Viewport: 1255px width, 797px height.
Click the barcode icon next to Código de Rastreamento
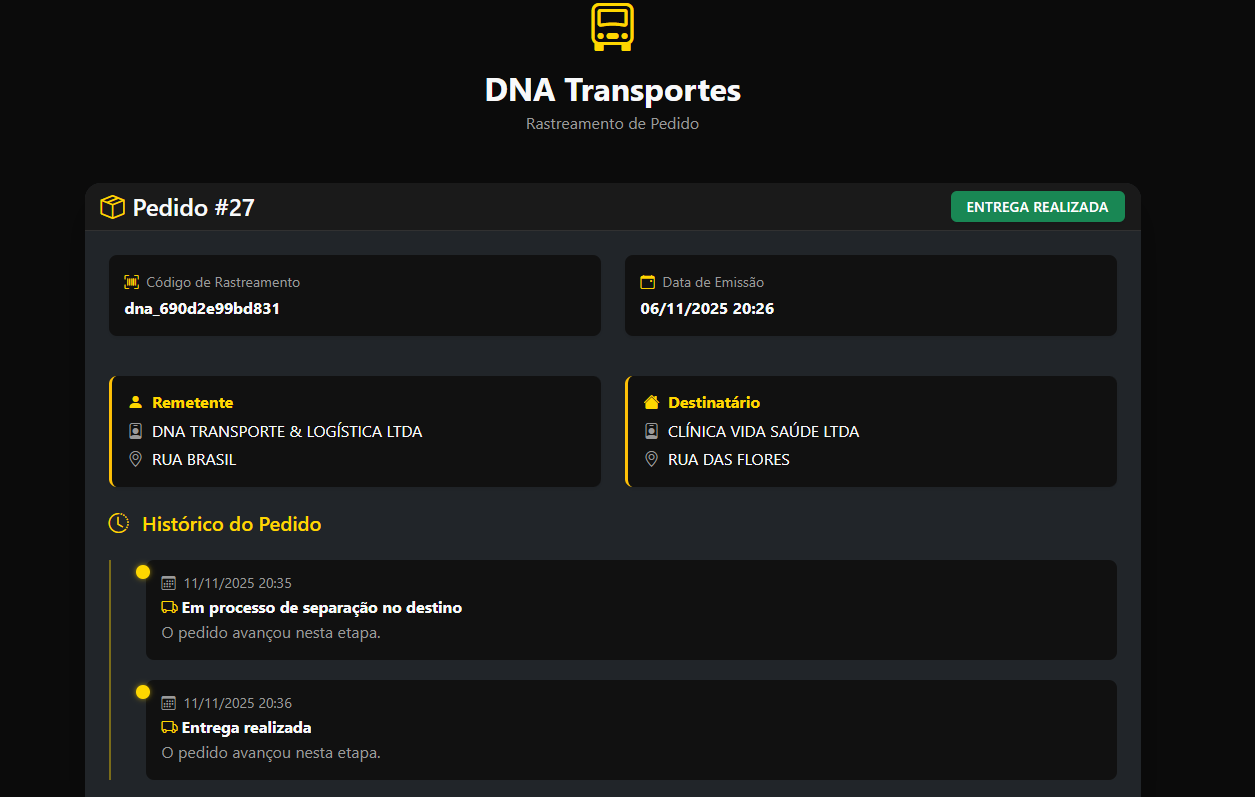(132, 282)
